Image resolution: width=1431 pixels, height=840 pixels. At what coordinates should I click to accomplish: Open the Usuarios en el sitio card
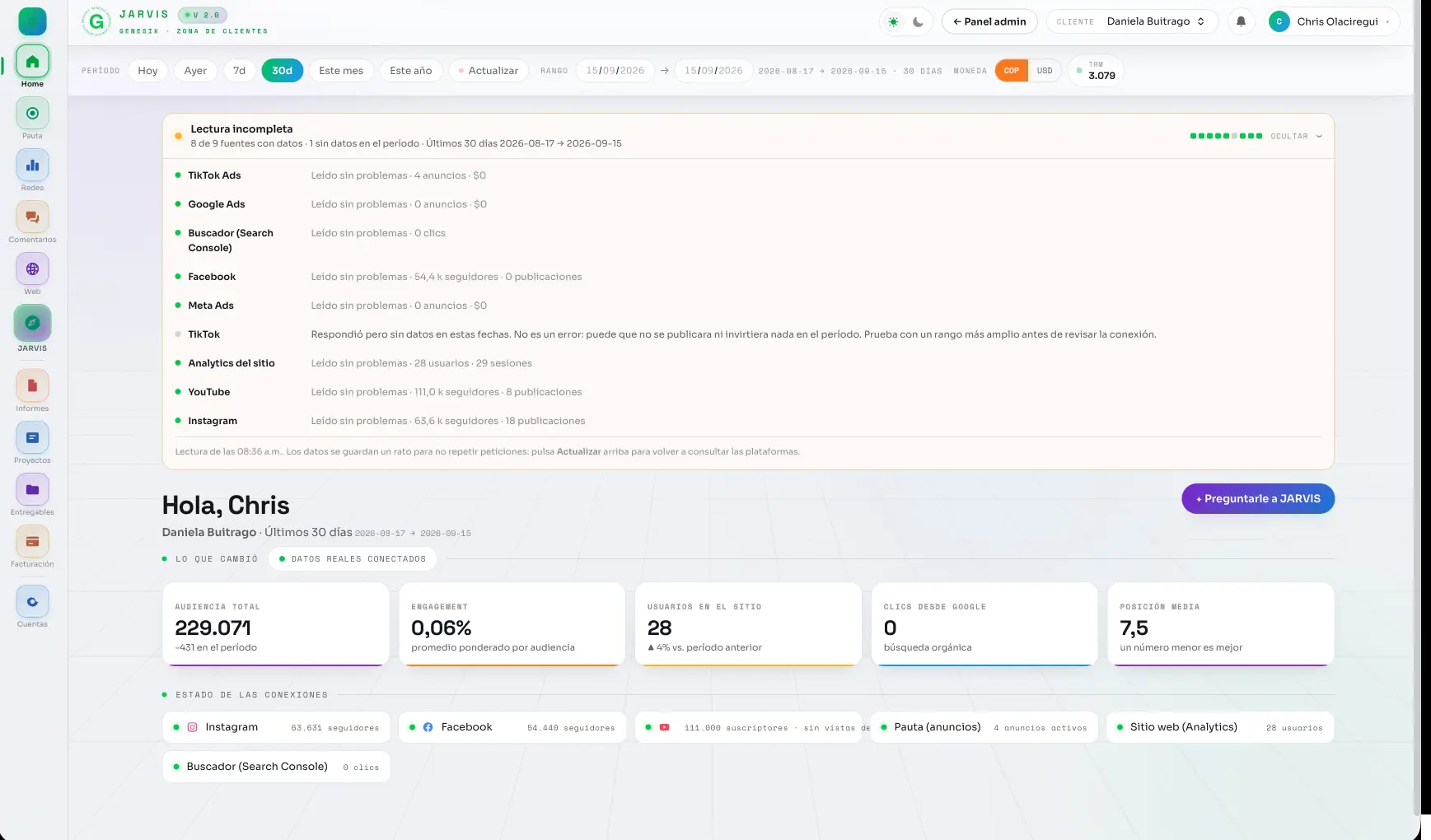coord(748,624)
